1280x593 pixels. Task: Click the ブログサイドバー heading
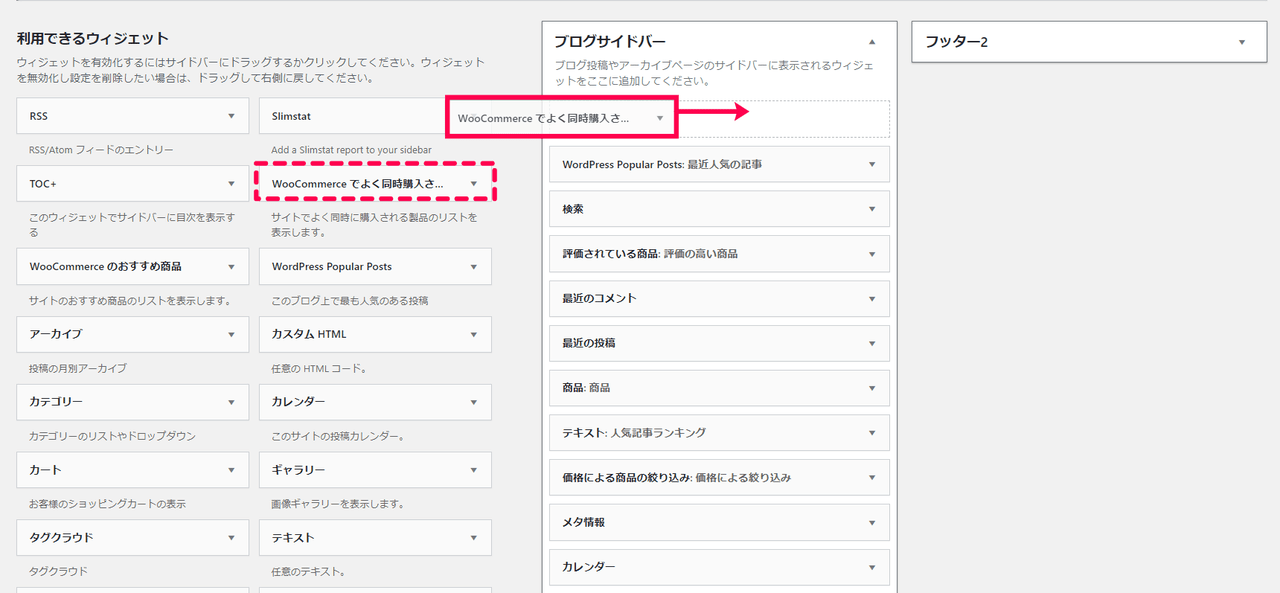[x=609, y=42]
